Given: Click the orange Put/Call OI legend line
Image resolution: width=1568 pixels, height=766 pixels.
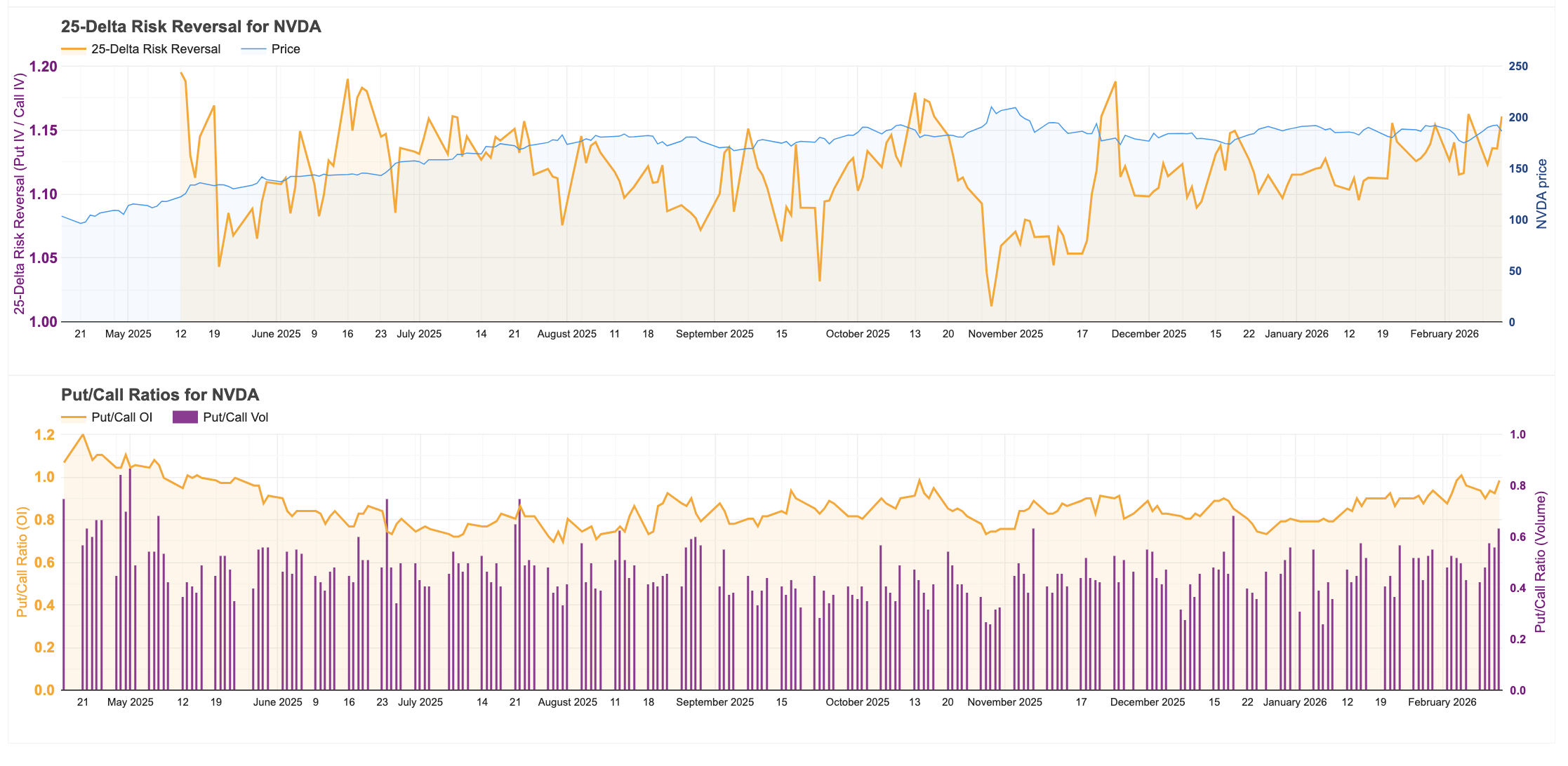Looking at the screenshot, I should point(74,417).
